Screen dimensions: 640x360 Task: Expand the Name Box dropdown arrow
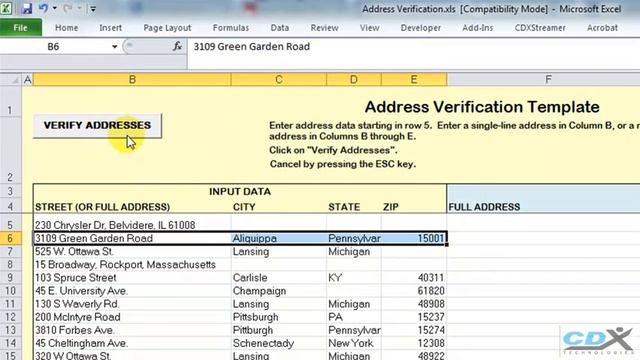tap(115, 47)
